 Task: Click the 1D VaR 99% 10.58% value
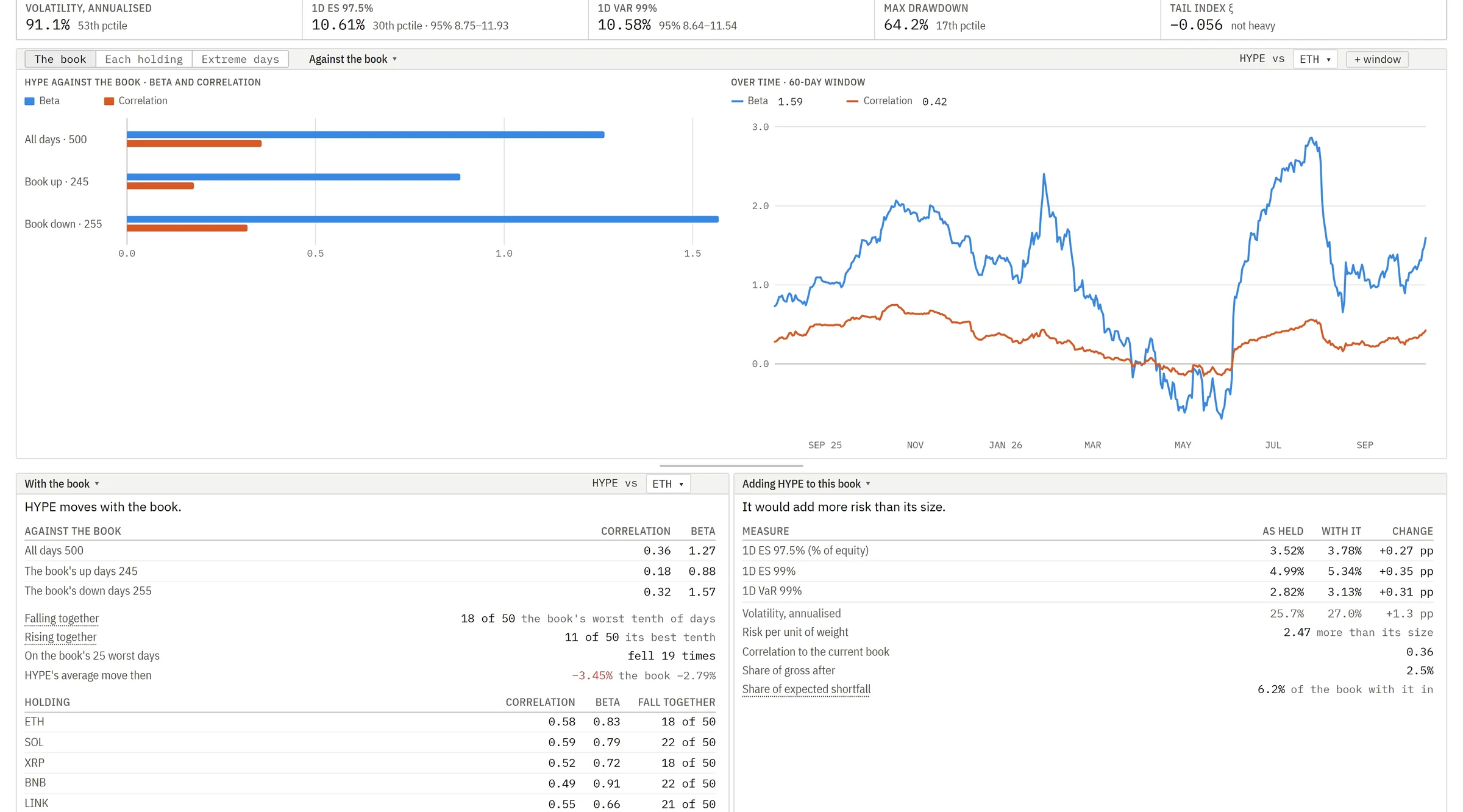(624, 25)
